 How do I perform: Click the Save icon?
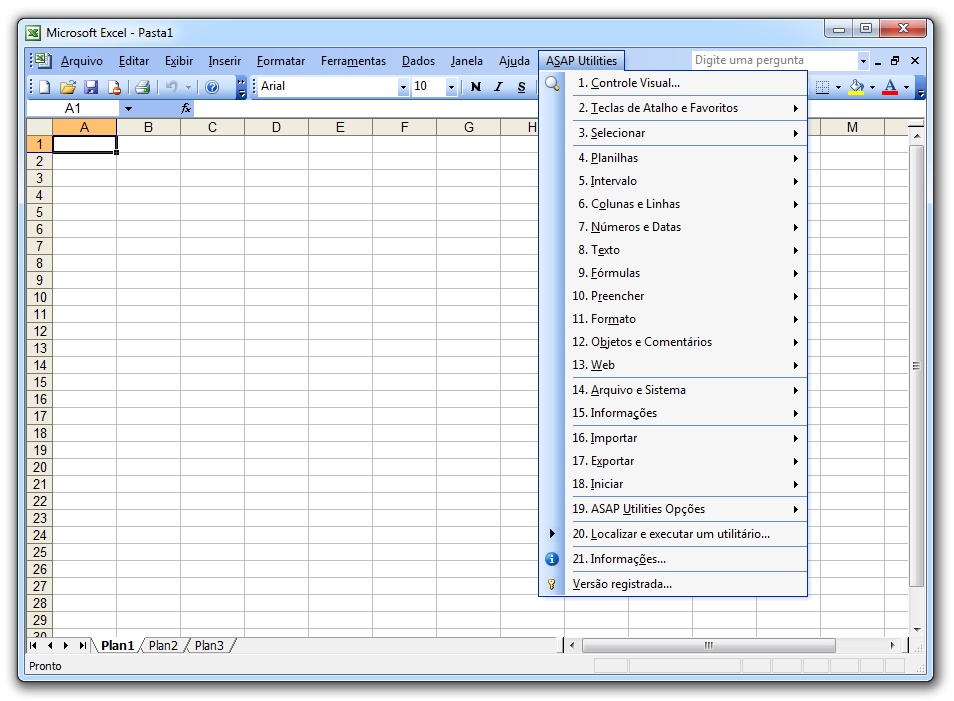[91, 86]
